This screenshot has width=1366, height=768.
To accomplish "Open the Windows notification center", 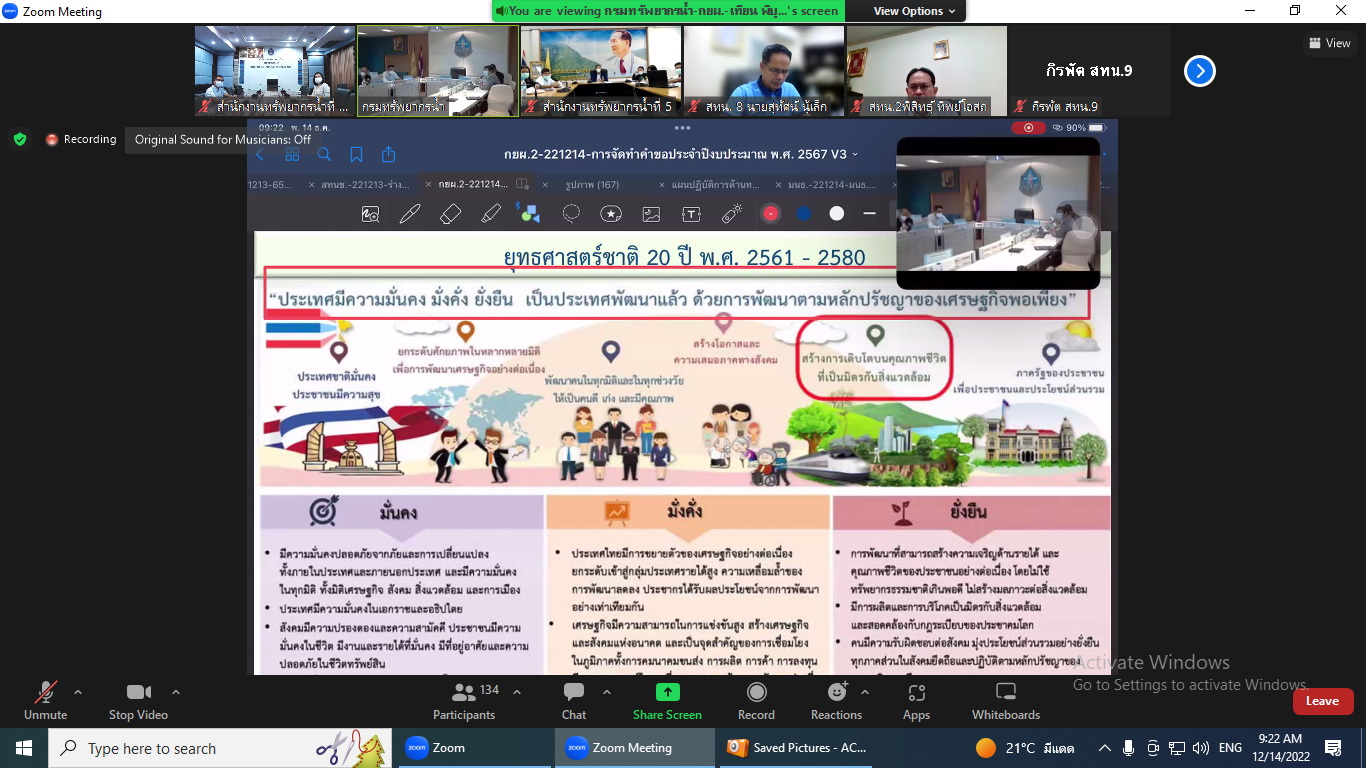I will (1332, 748).
